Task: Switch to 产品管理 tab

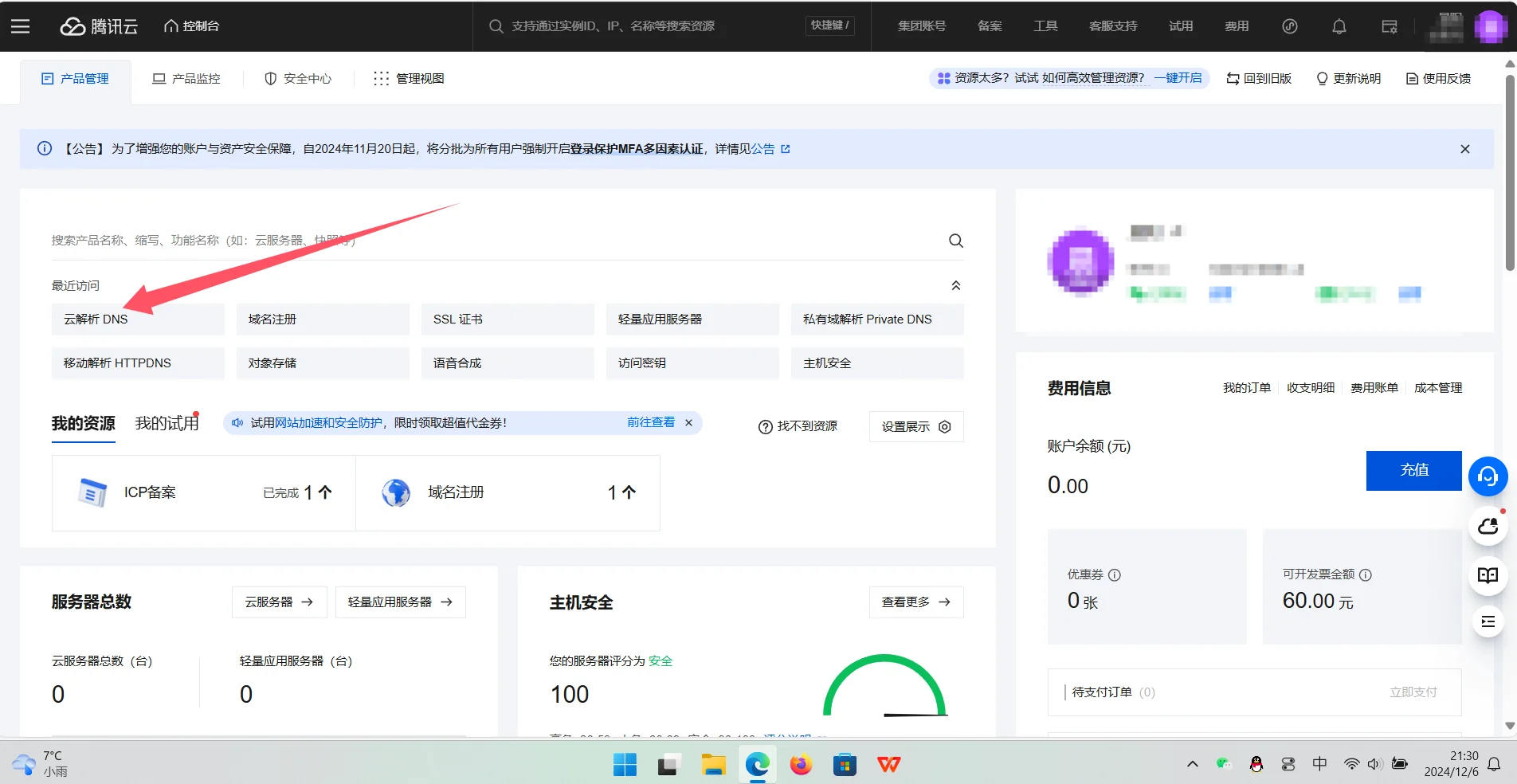Action: pos(76,78)
